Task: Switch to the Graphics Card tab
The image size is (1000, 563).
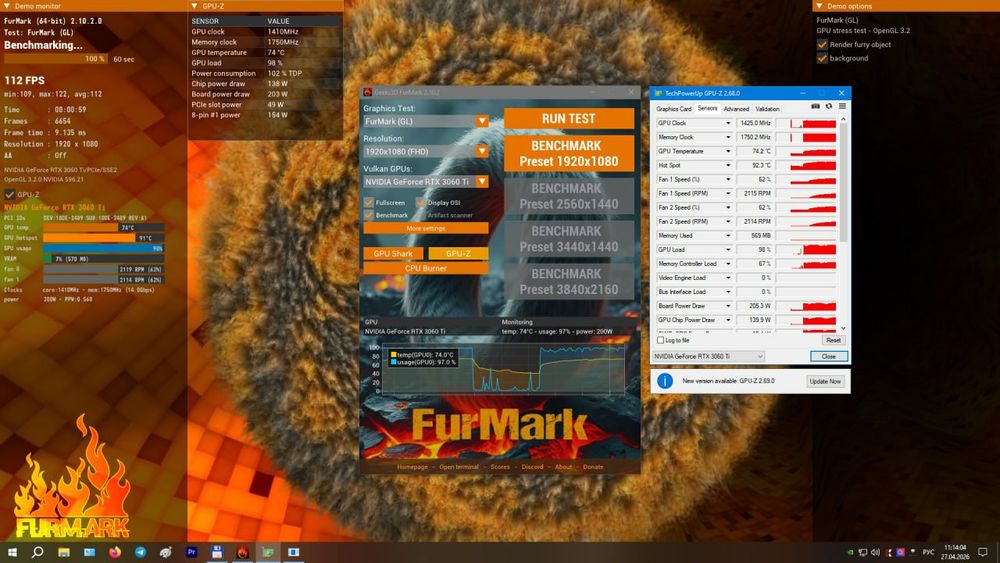Action: (x=673, y=109)
